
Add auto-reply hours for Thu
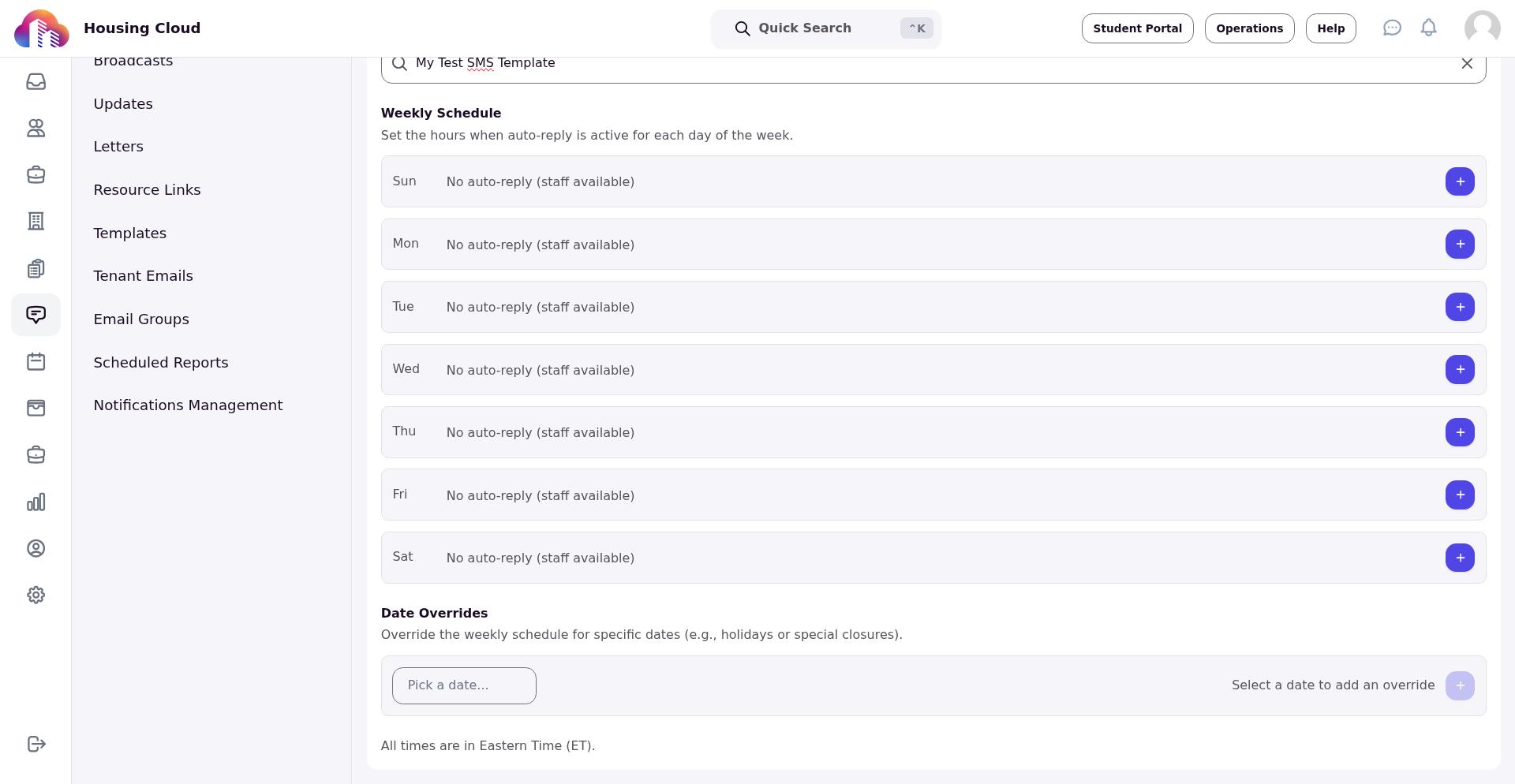[1460, 432]
